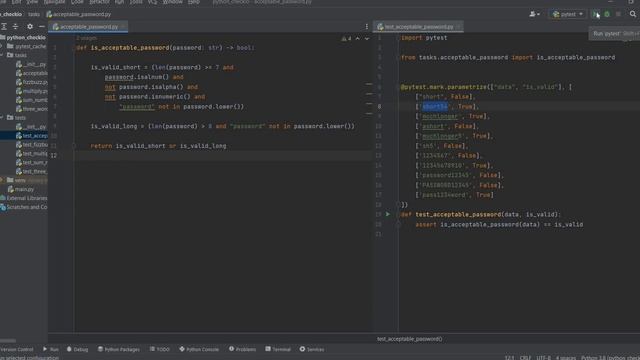640x360 pixels.
Task: Open the Refactor menu
Action: point(99,2)
